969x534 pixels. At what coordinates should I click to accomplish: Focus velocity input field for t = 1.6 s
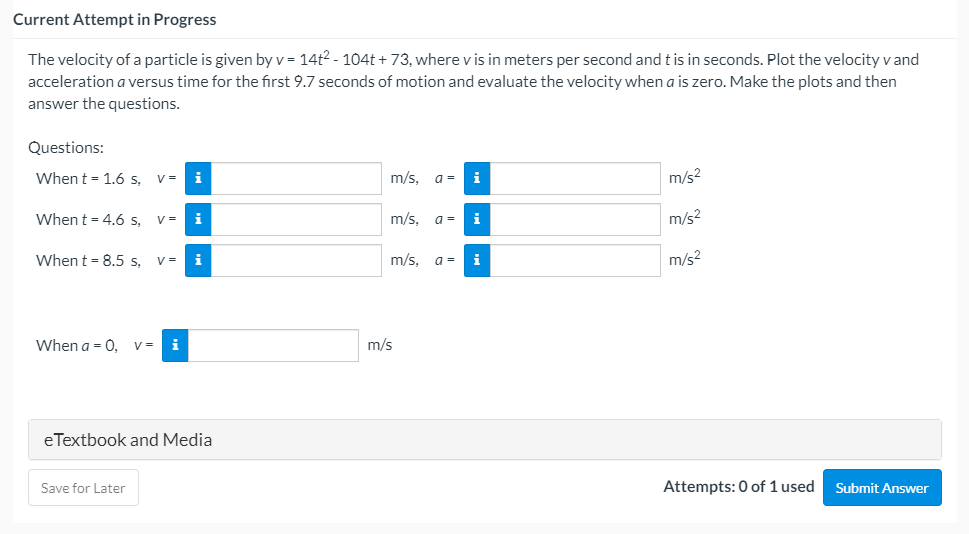(296, 179)
